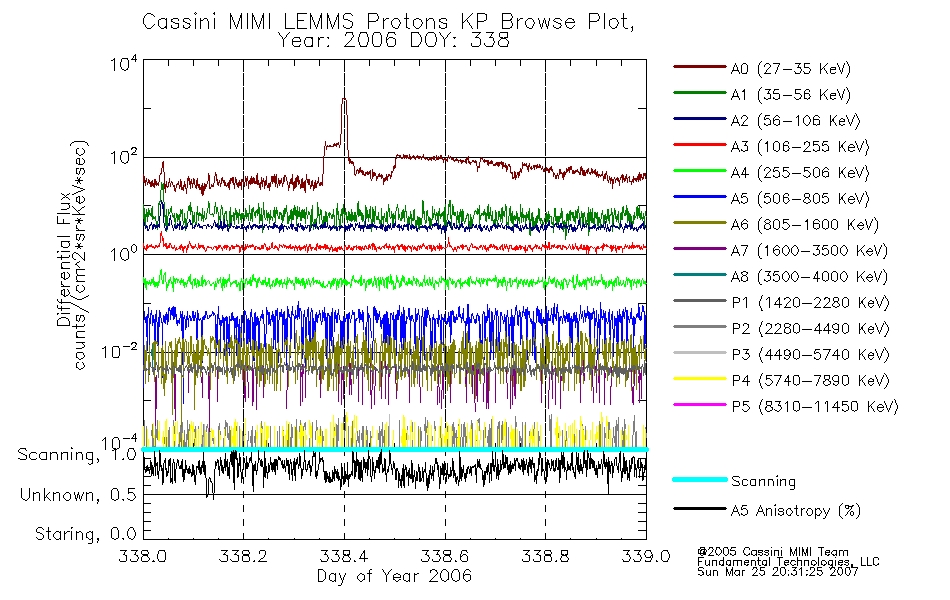This screenshot has width=950, height=600.
Task: Click the black A5 Anisotropy legend line
Action: [x=700, y=508]
